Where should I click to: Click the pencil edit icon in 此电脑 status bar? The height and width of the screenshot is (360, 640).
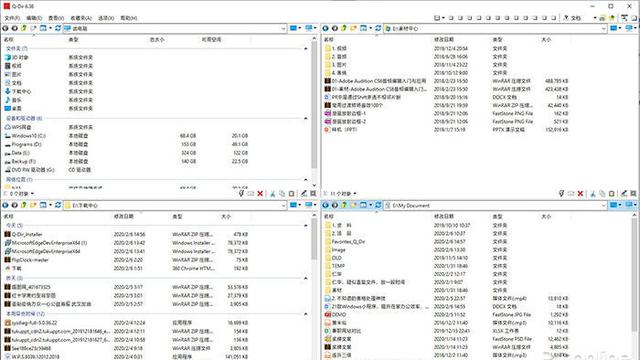[x=304, y=193]
